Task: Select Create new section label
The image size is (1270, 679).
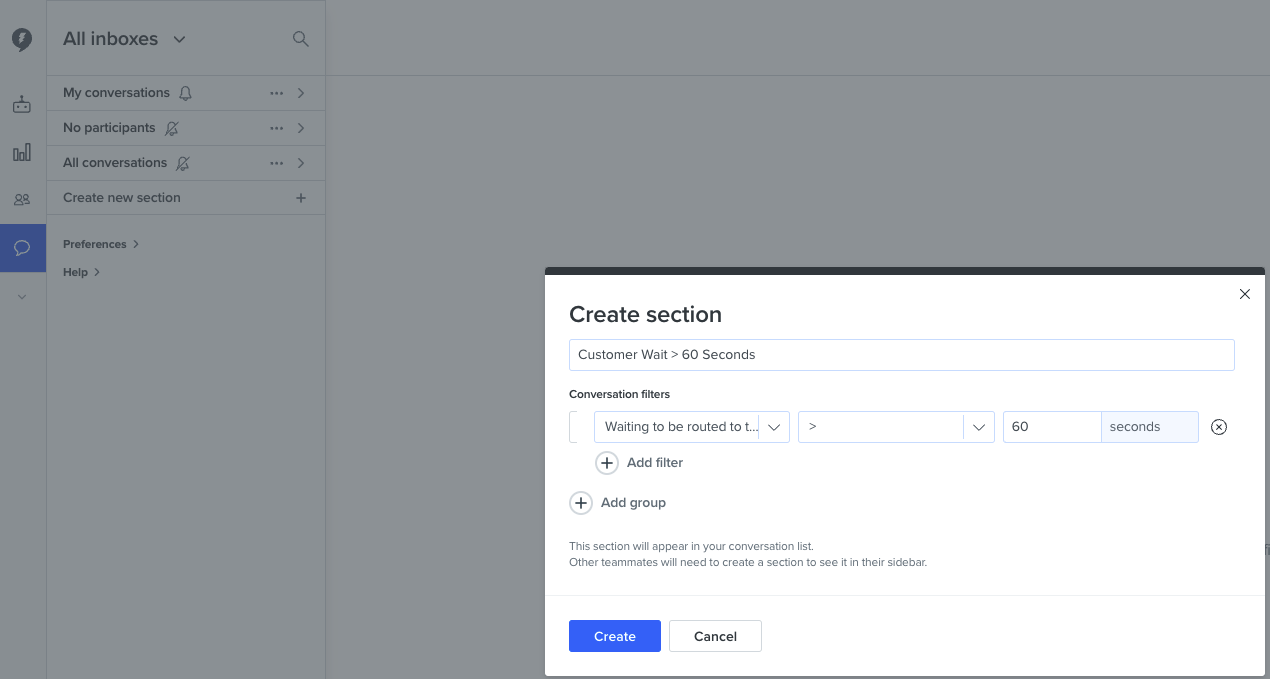Action: coord(122,198)
